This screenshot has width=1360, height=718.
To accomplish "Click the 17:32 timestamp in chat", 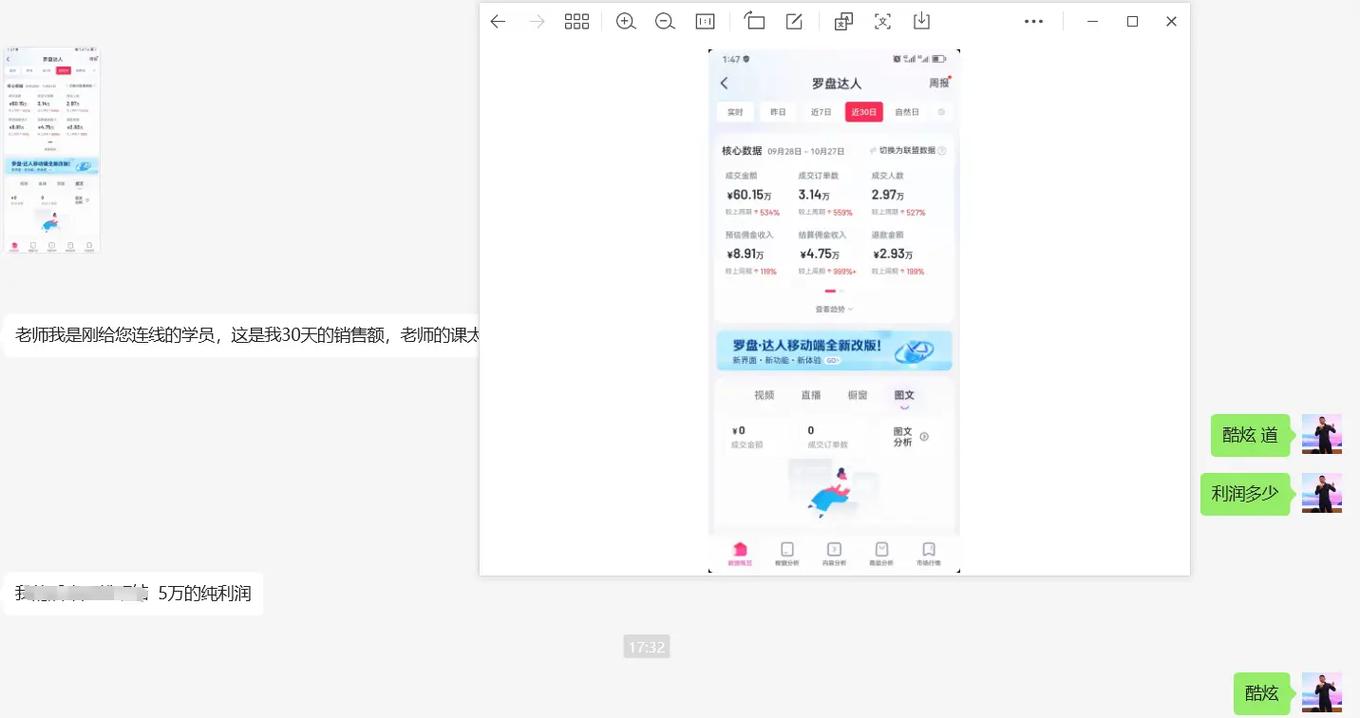I will tap(646, 647).
